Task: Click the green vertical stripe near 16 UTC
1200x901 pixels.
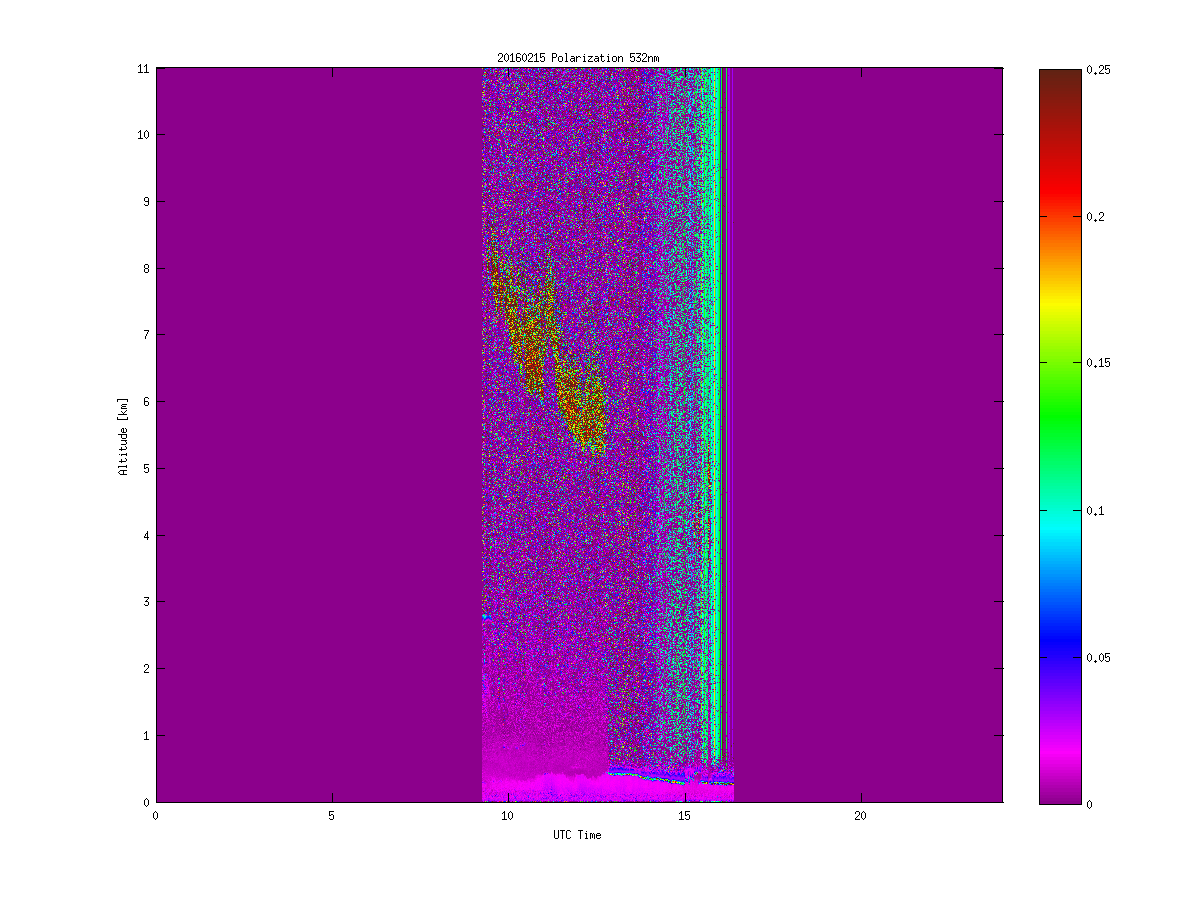Action: [716, 400]
